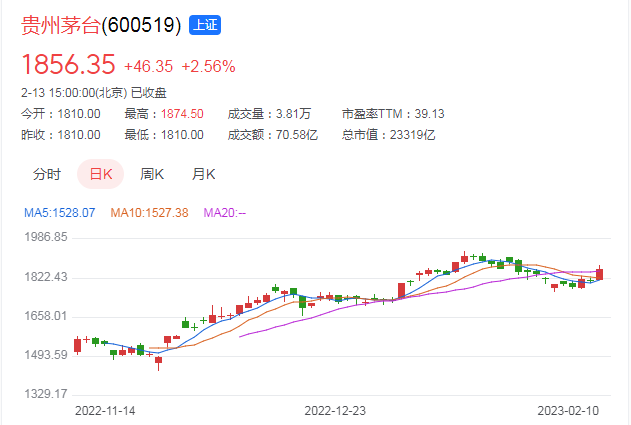631x425 pixels.
Task: Click the 1493.59 y-axis label
Action: click(46, 355)
